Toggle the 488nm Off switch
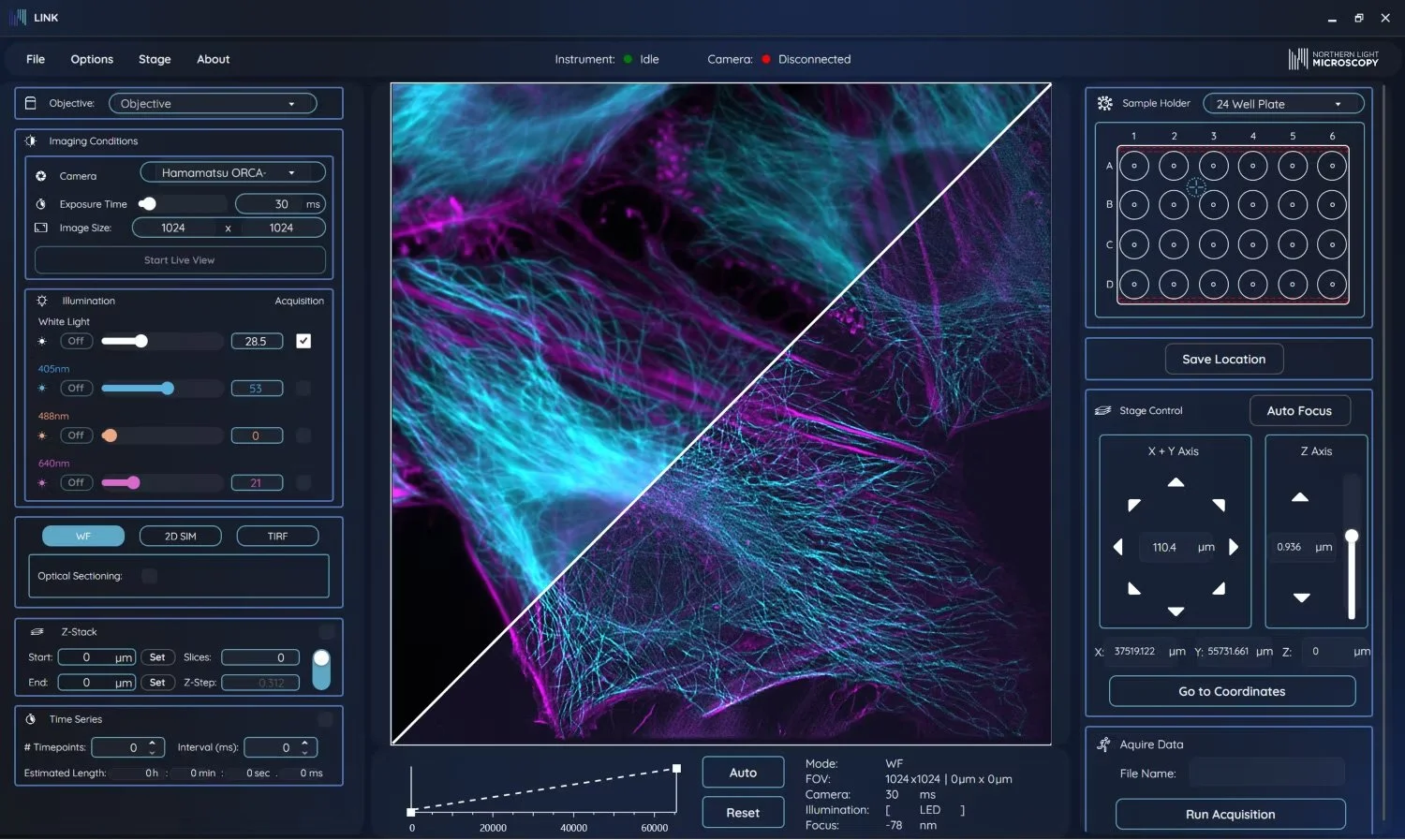Image resolution: width=1405 pixels, height=840 pixels. click(76, 435)
